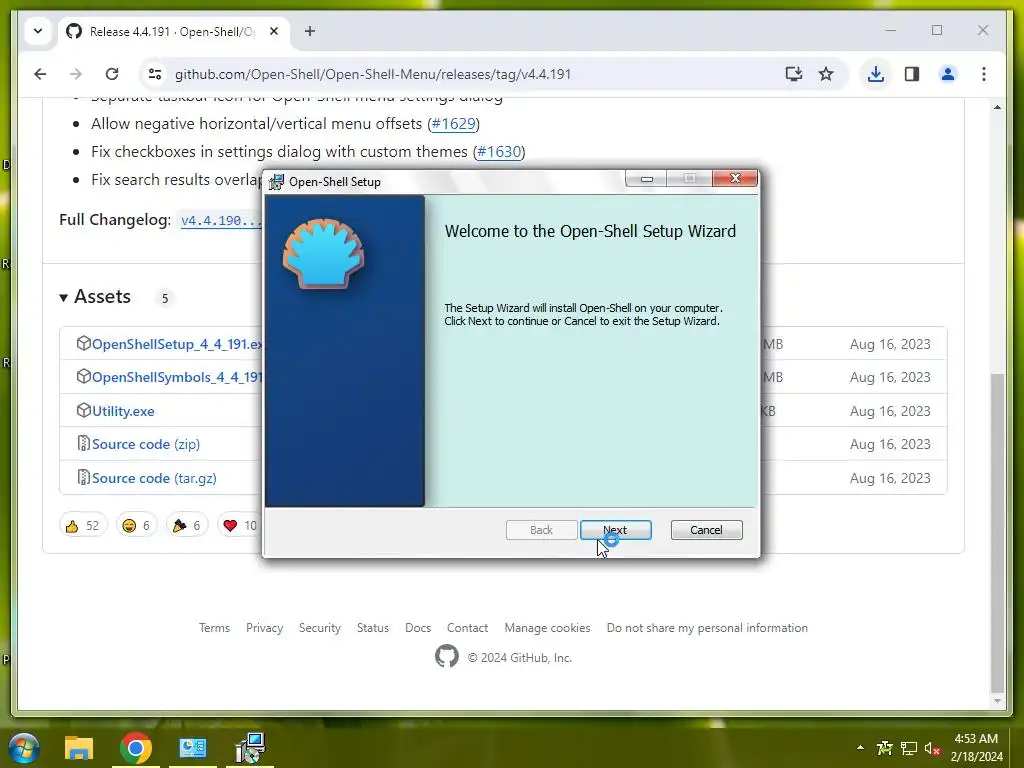1024x768 pixels.
Task: Click scrollbar up arrow
Action: click(x=997, y=107)
